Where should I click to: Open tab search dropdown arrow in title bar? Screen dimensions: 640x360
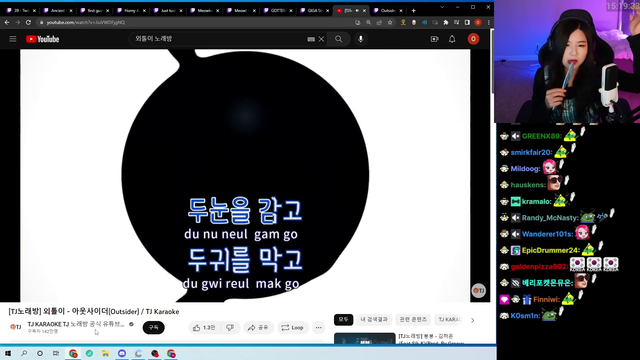coord(442,7)
